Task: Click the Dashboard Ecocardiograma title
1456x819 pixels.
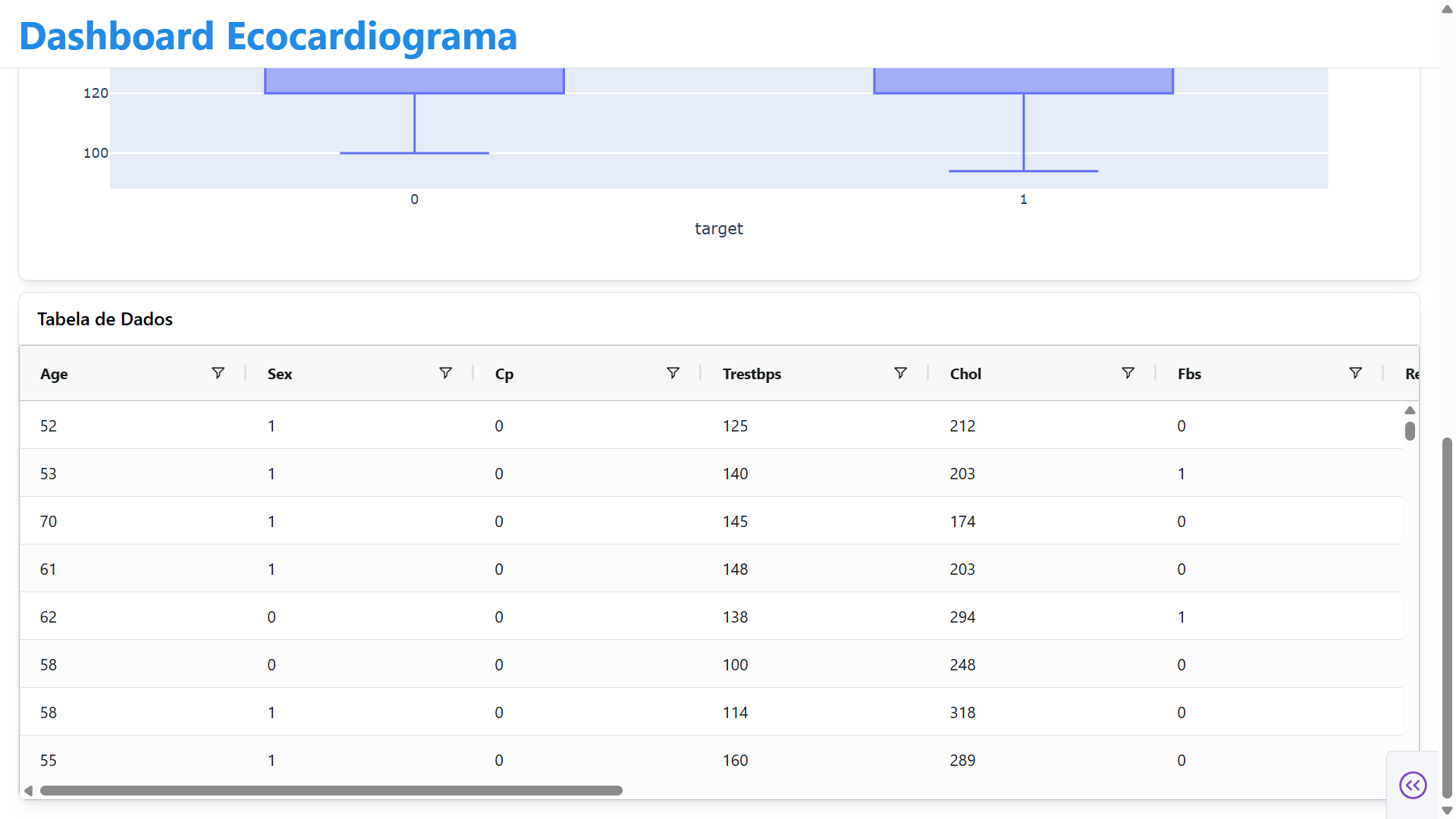Action: pyautogui.click(x=268, y=36)
